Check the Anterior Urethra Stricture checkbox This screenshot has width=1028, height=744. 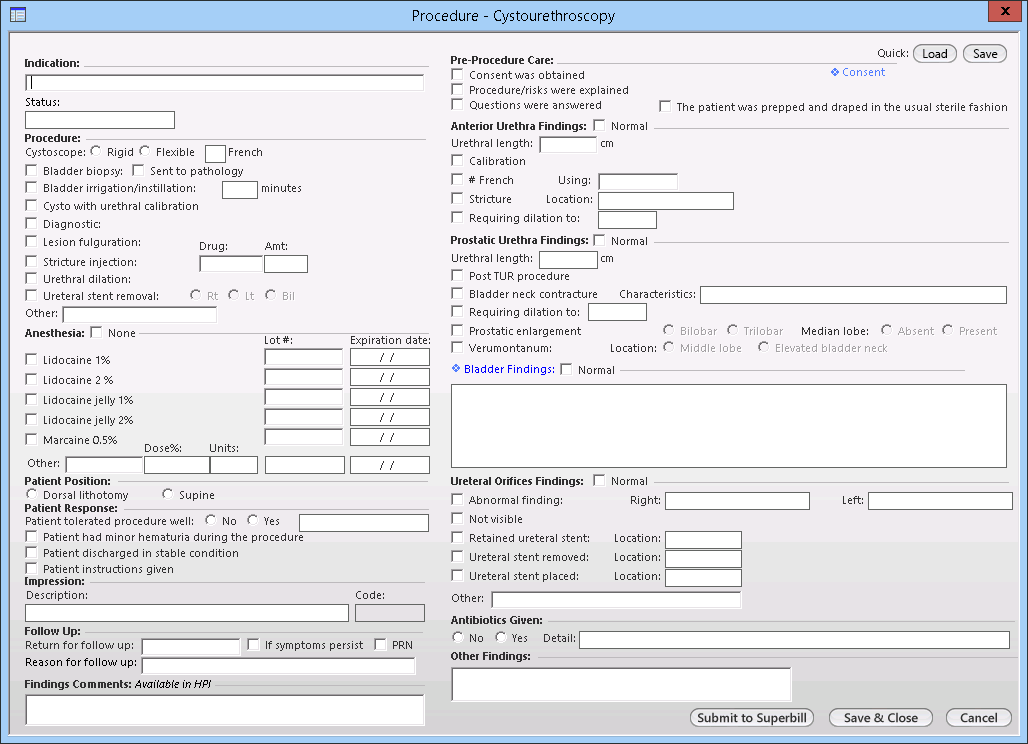point(457,198)
